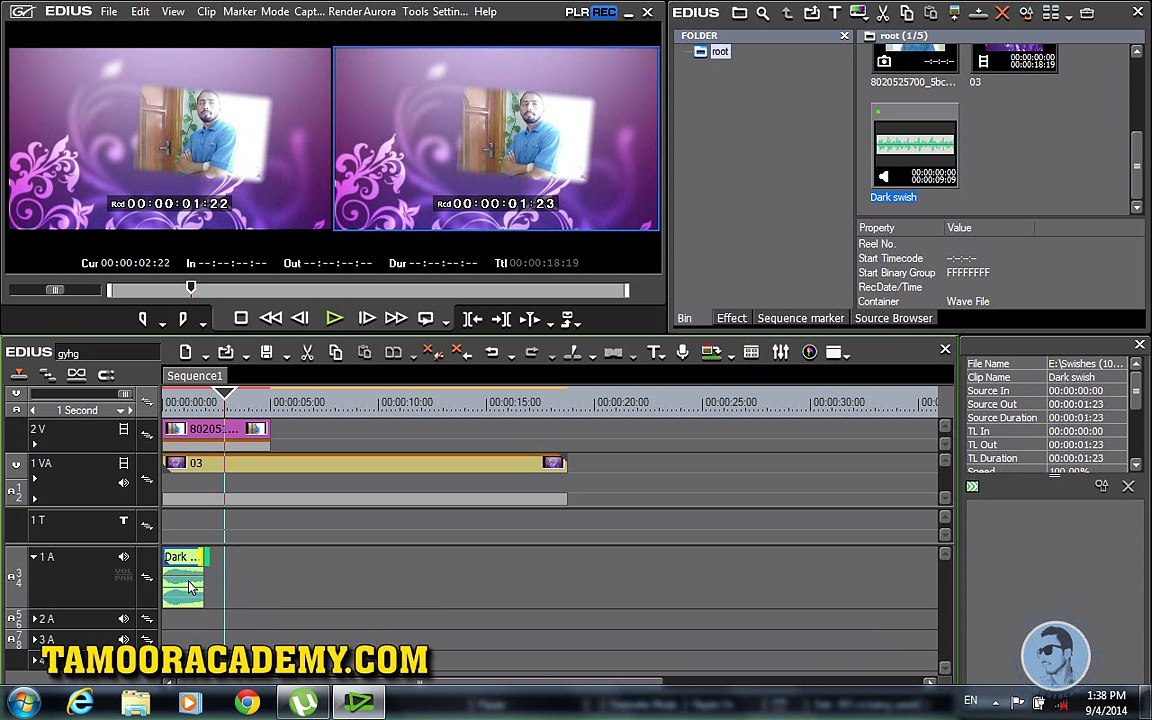The image size is (1152, 720).
Task: Click Copy icon in timeline toolbar
Action: 336,353
